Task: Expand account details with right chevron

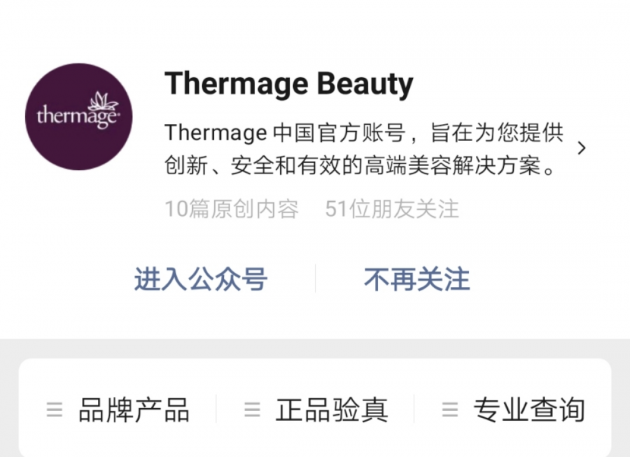Action: [x=581, y=148]
